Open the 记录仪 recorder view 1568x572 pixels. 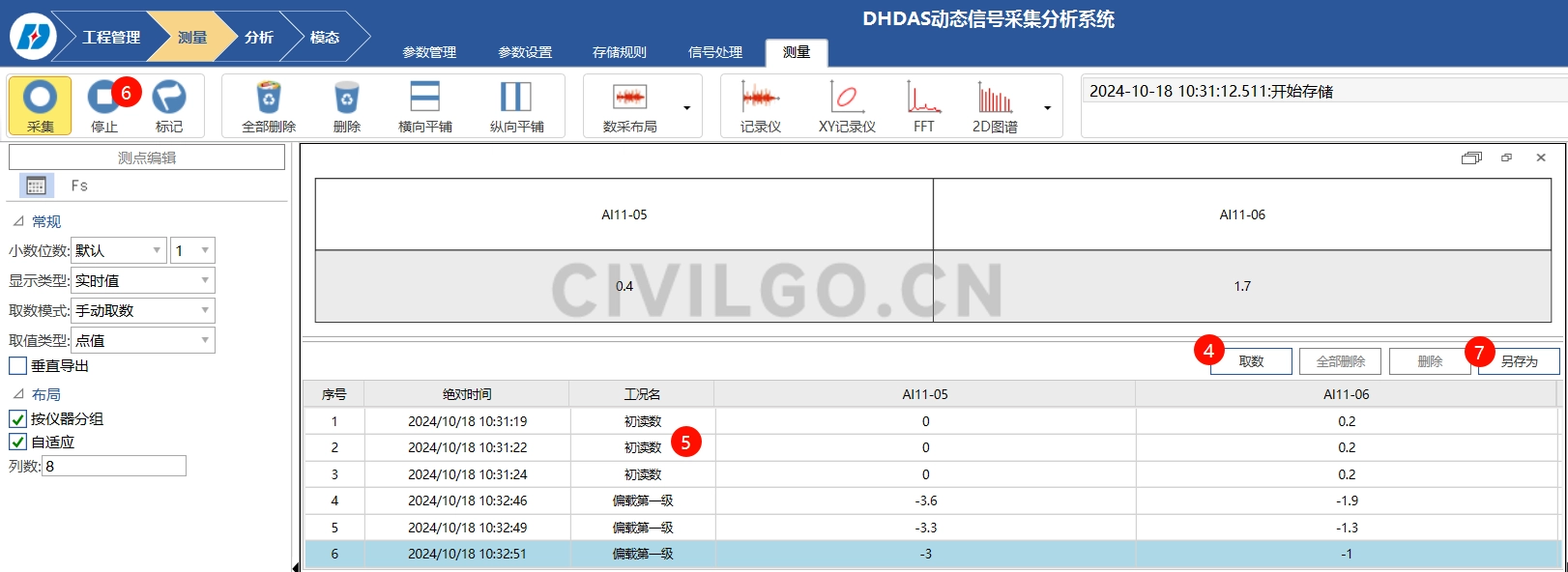click(760, 98)
